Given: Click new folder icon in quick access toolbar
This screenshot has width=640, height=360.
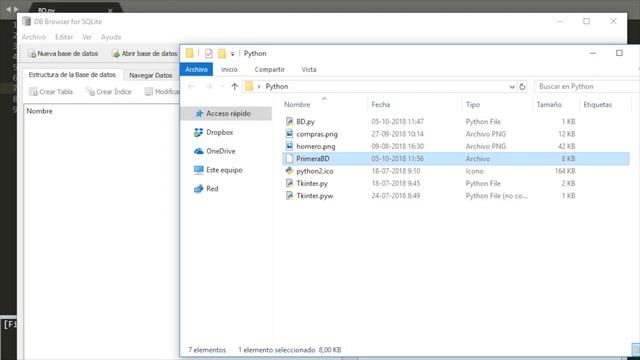Looking at the screenshot, I should 222,53.
